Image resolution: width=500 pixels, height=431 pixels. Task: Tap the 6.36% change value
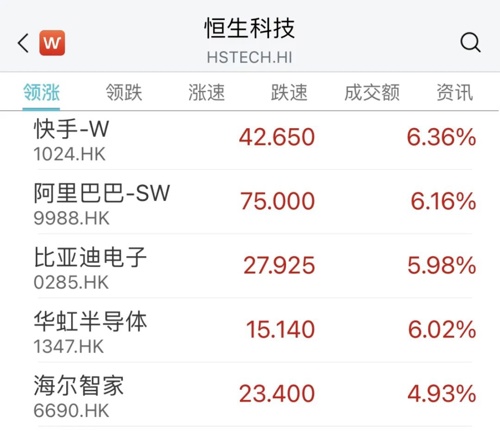click(x=441, y=137)
